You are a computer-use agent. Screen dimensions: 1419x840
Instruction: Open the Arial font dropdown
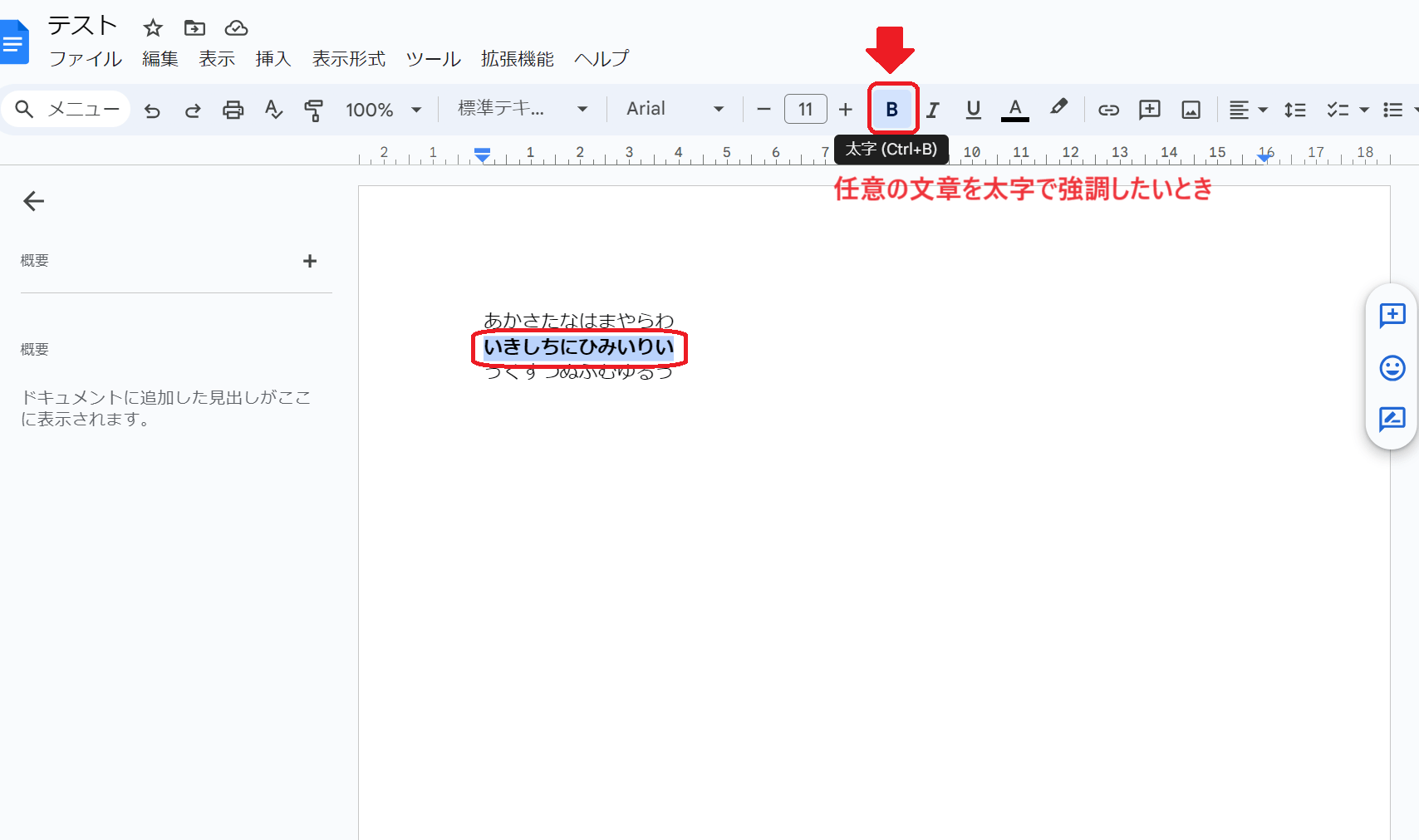[675, 109]
